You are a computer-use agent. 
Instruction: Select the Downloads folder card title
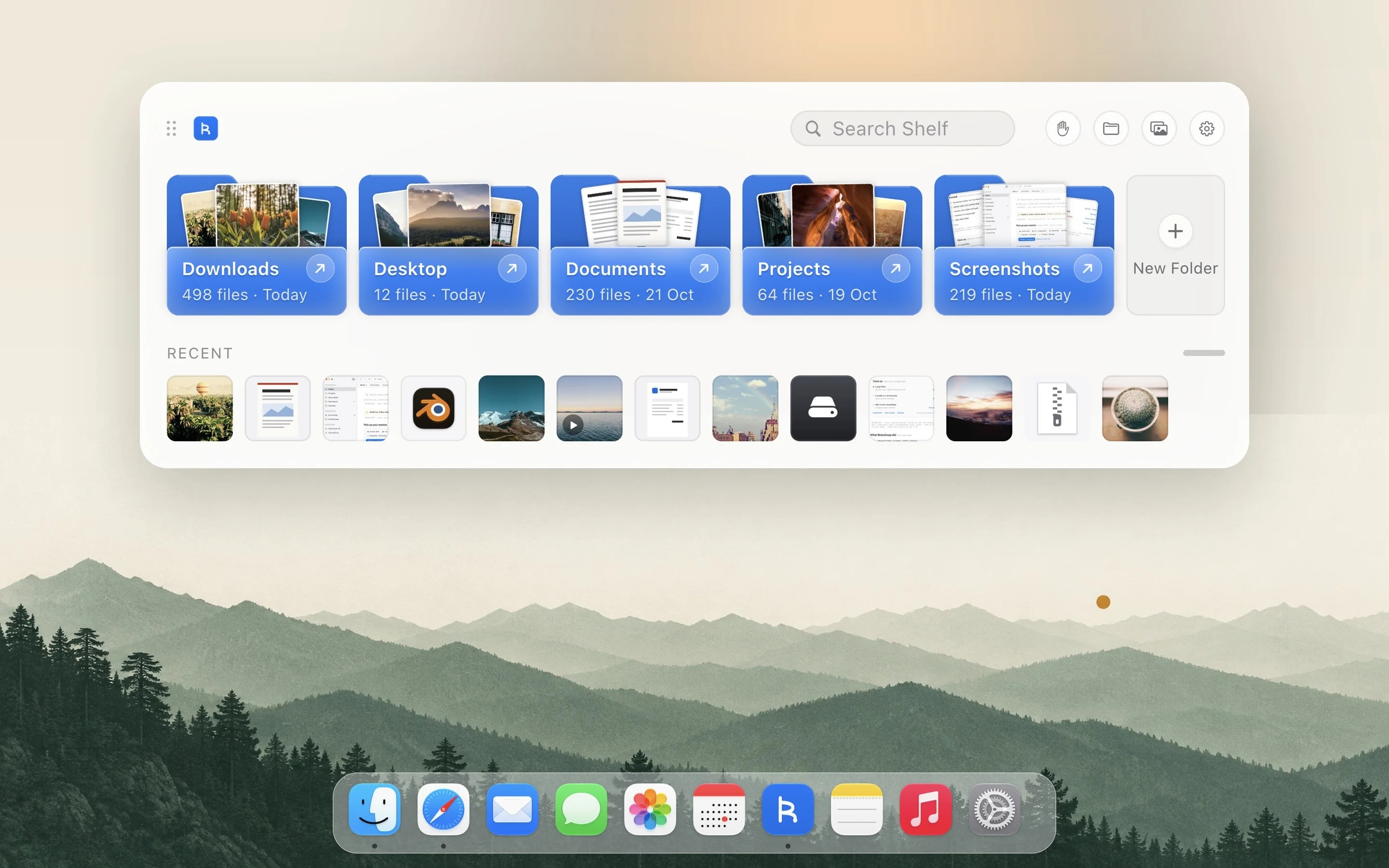pos(230,269)
